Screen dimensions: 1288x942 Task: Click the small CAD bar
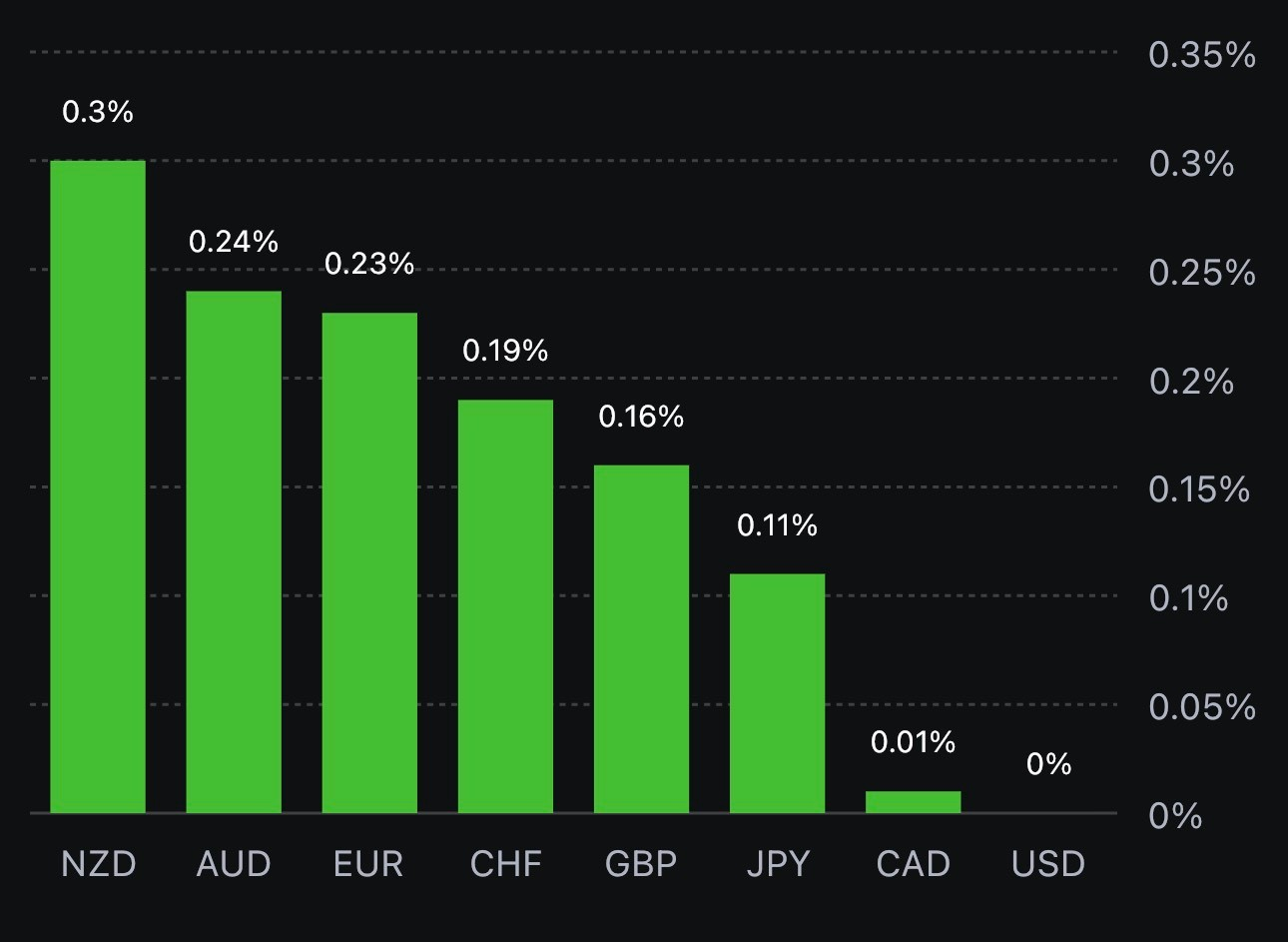coord(913,802)
